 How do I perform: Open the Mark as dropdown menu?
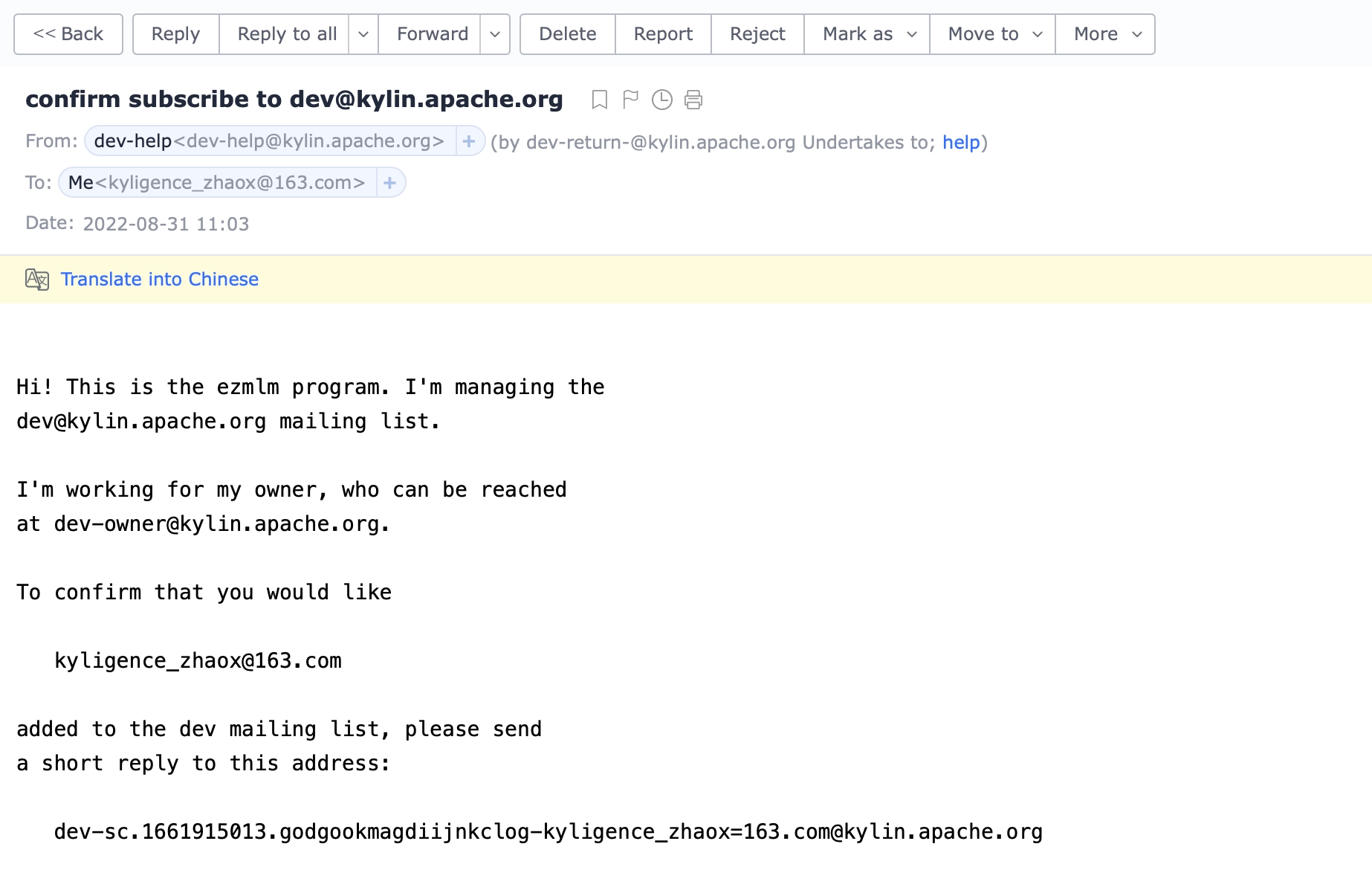[x=867, y=34]
